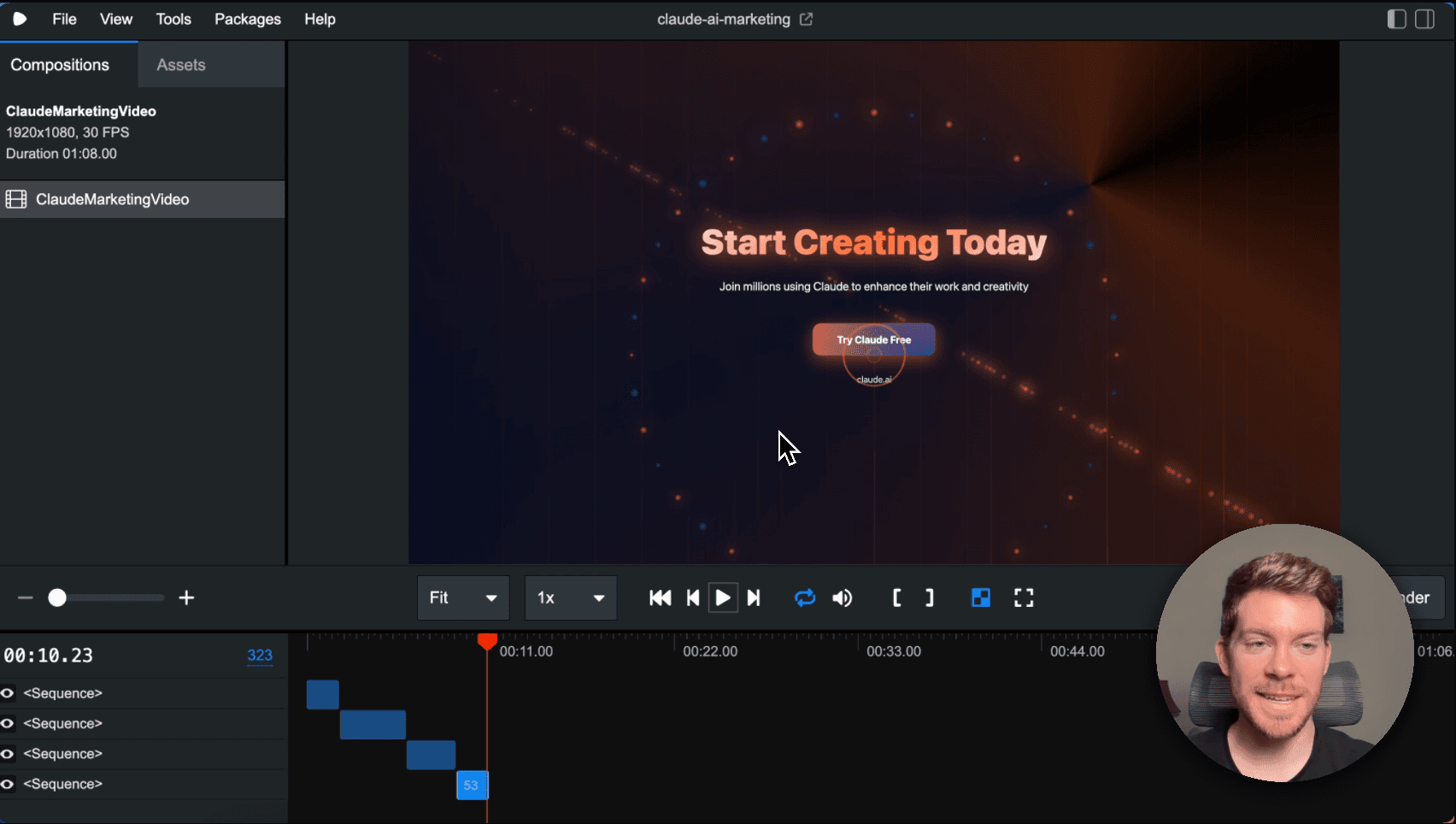
Task: Open the 1x playback speed dropdown
Action: pos(571,597)
